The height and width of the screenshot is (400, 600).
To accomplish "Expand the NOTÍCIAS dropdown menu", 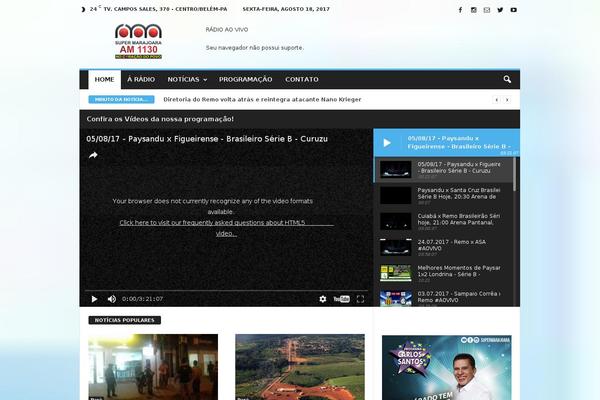I will tap(187, 80).
